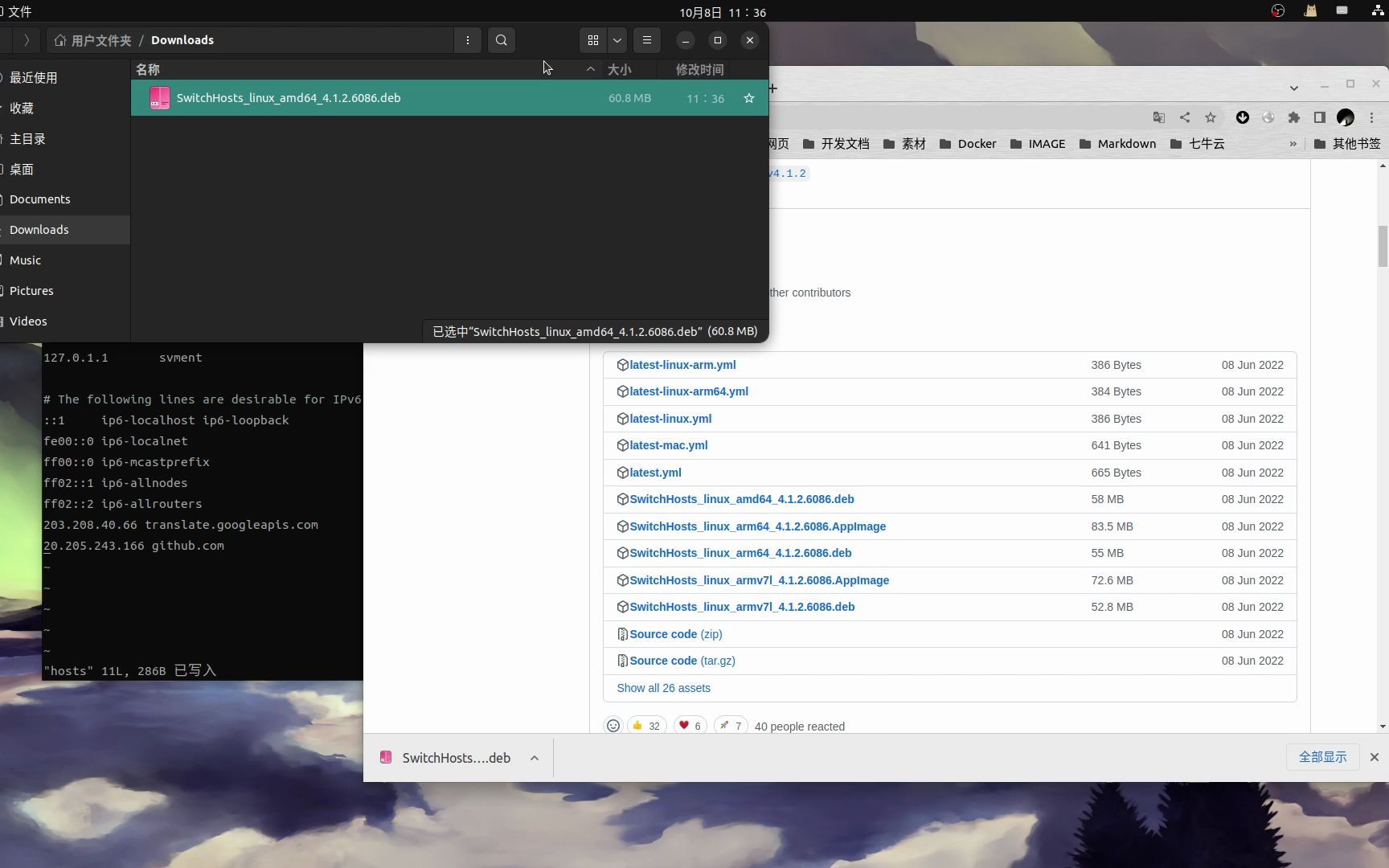Viewport: 1389px width, 868px height.
Task: Expand view options dropdown arrow in file manager
Action: [617, 40]
